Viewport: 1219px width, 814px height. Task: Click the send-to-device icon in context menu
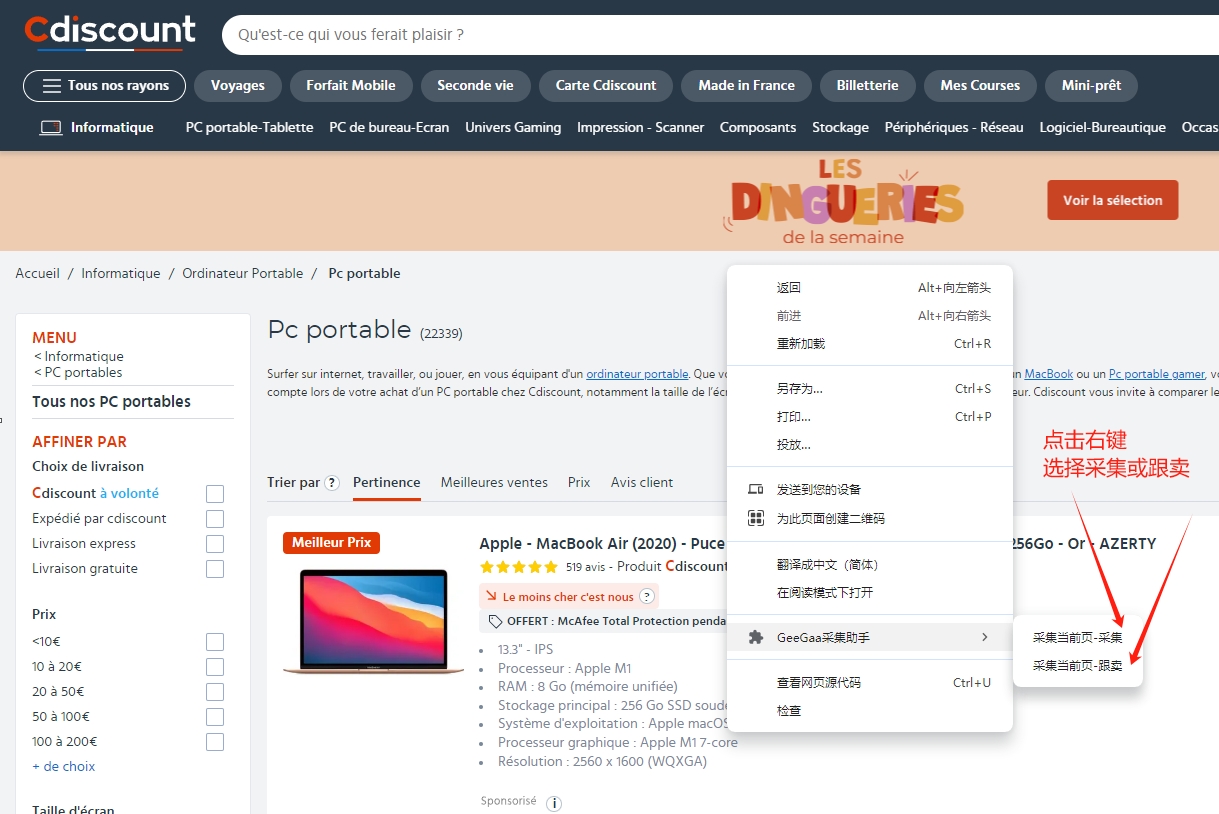pyautogui.click(x=756, y=490)
